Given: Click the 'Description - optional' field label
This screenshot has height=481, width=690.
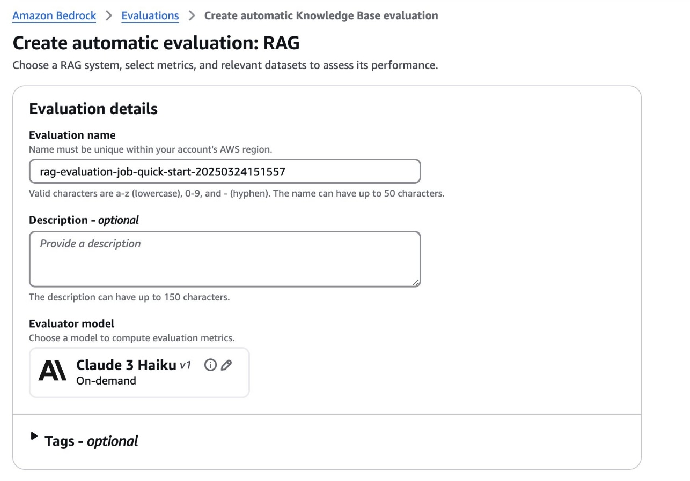Looking at the screenshot, I should pyautogui.click(x=83, y=220).
